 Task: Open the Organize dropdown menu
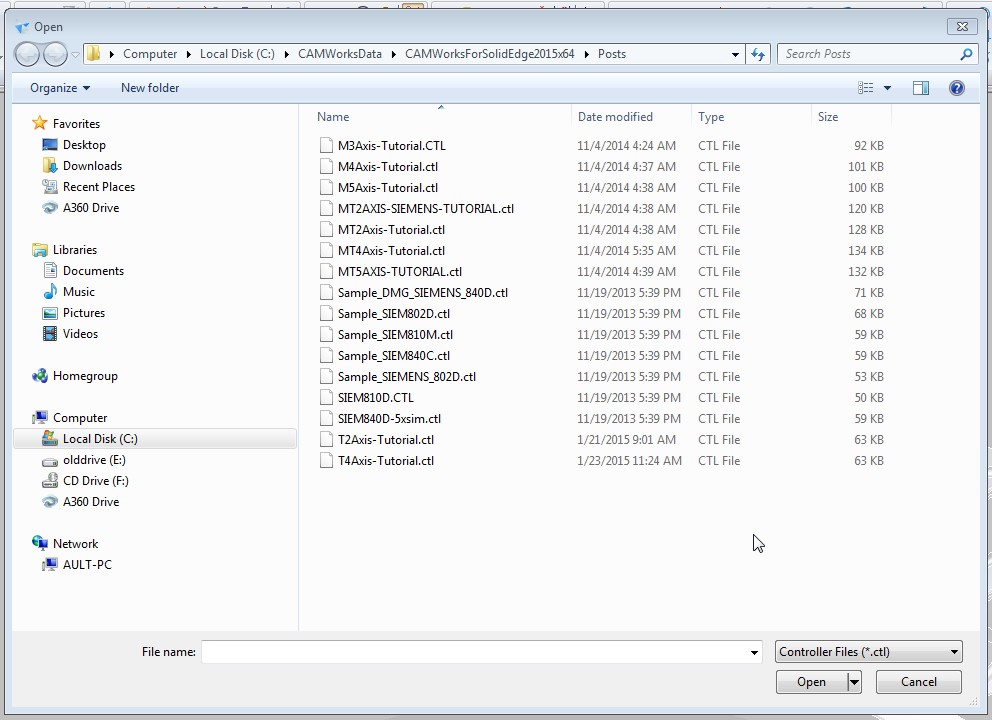point(60,88)
